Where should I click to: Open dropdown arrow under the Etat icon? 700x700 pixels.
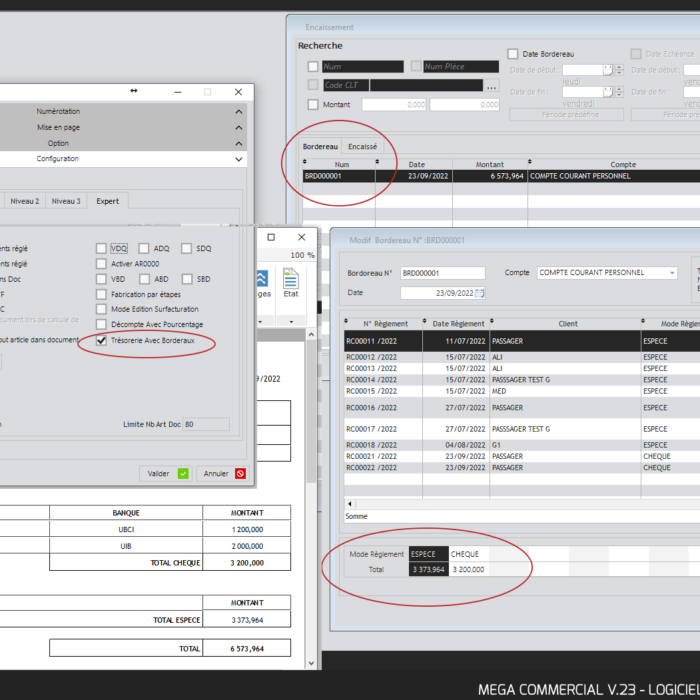click(291, 321)
